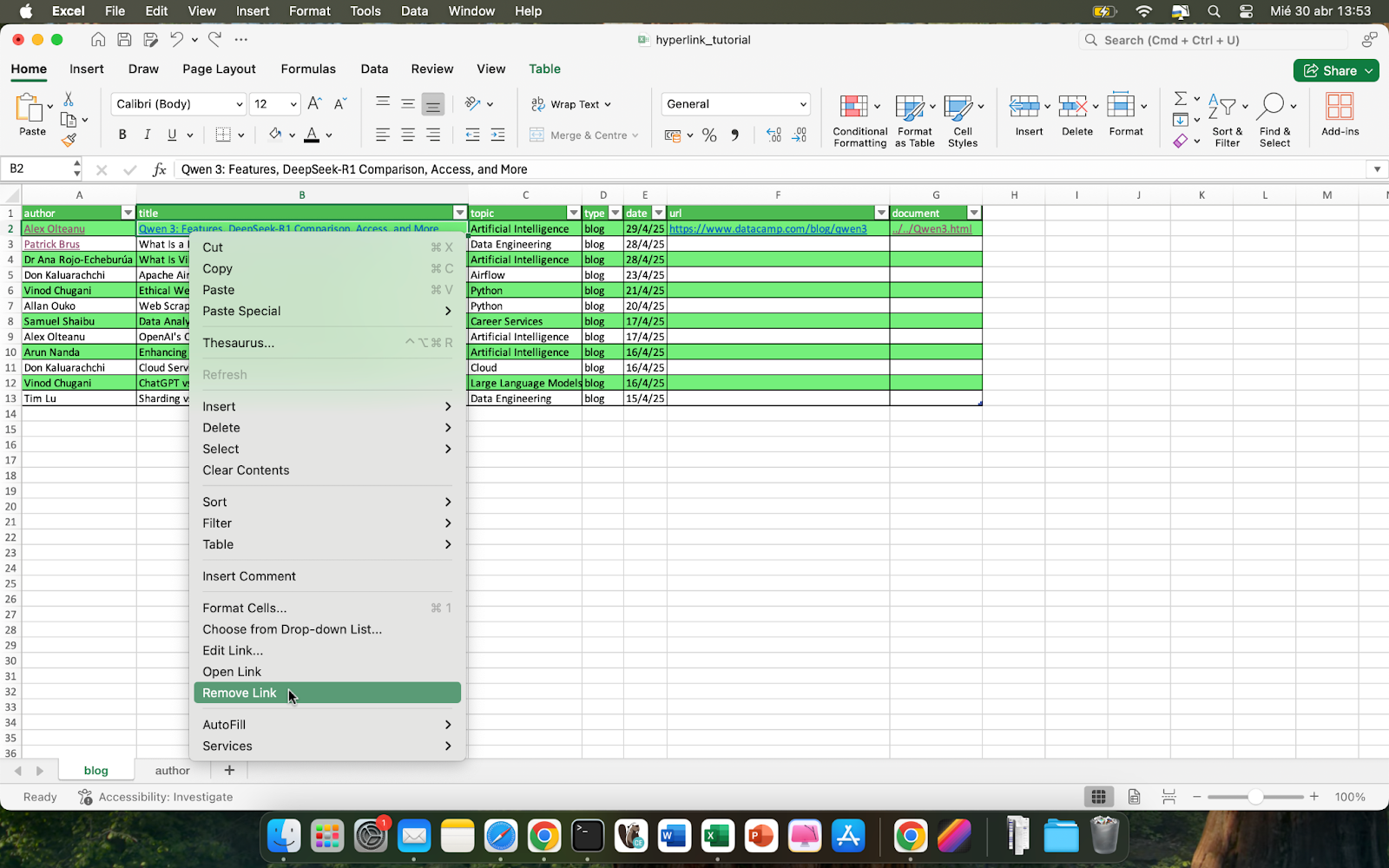Align text left in cell
The image size is (1389, 868).
tap(383, 135)
